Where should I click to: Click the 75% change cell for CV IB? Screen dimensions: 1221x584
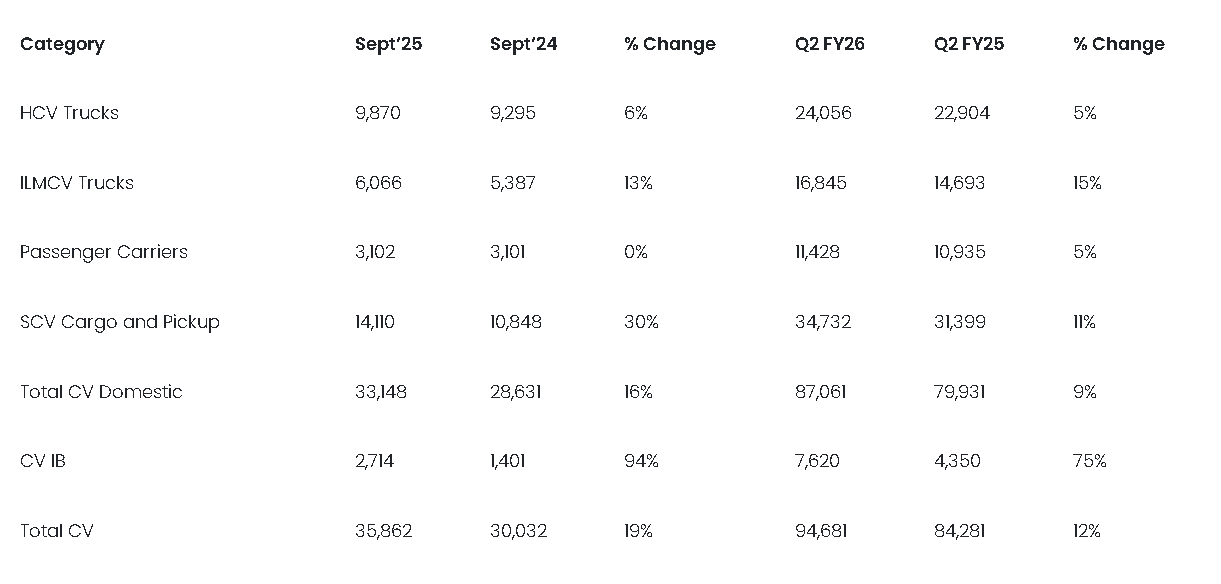[1089, 461]
